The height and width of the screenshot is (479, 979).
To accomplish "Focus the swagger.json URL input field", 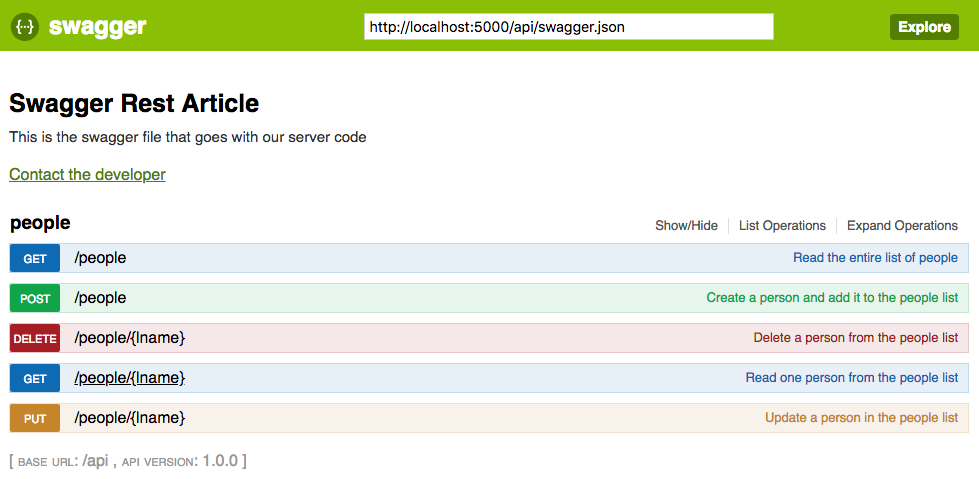I will click(x=569, y=27).
